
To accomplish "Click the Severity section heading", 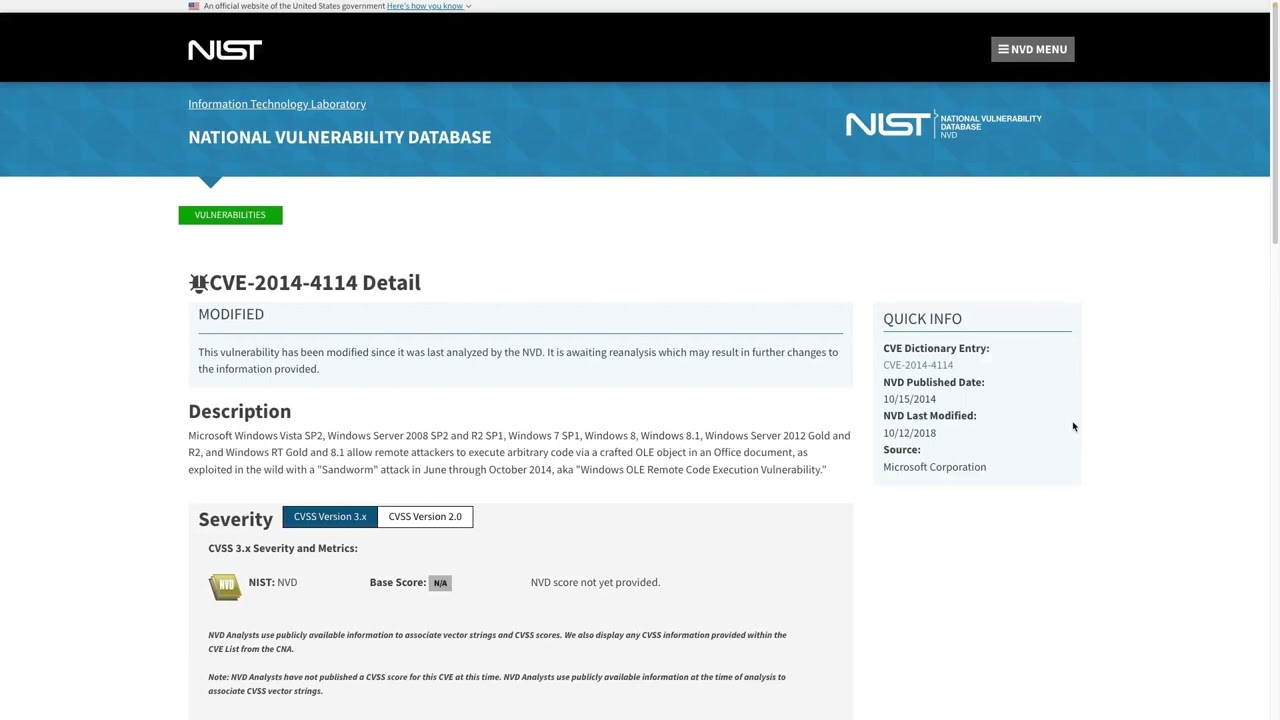I will tap(236, 519).
